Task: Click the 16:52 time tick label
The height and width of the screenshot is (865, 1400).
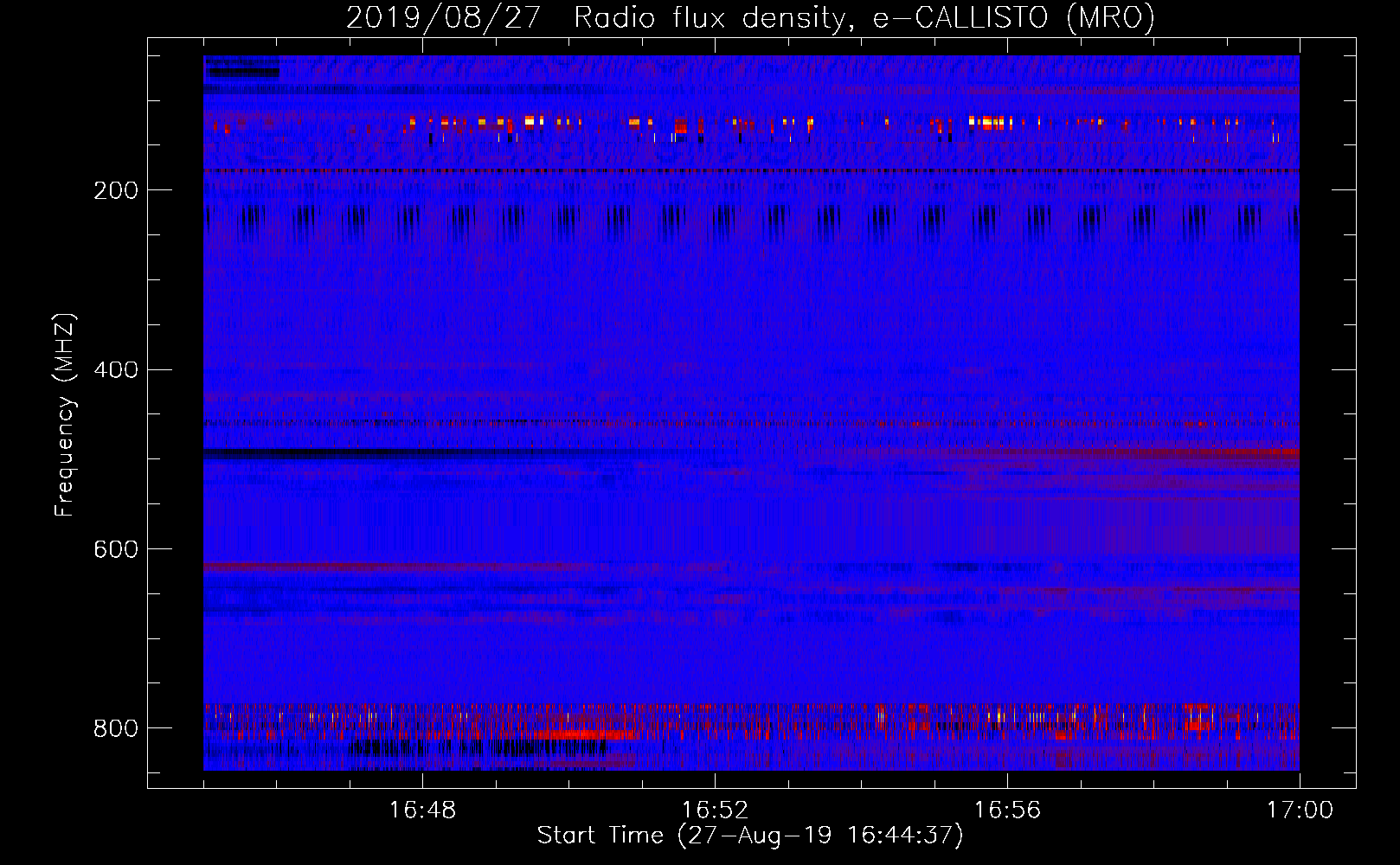Action: pos(715,811)
